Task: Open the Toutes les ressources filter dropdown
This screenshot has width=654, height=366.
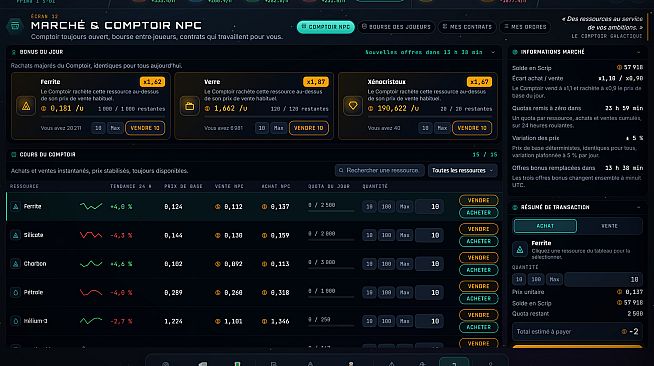Action: 463,170
